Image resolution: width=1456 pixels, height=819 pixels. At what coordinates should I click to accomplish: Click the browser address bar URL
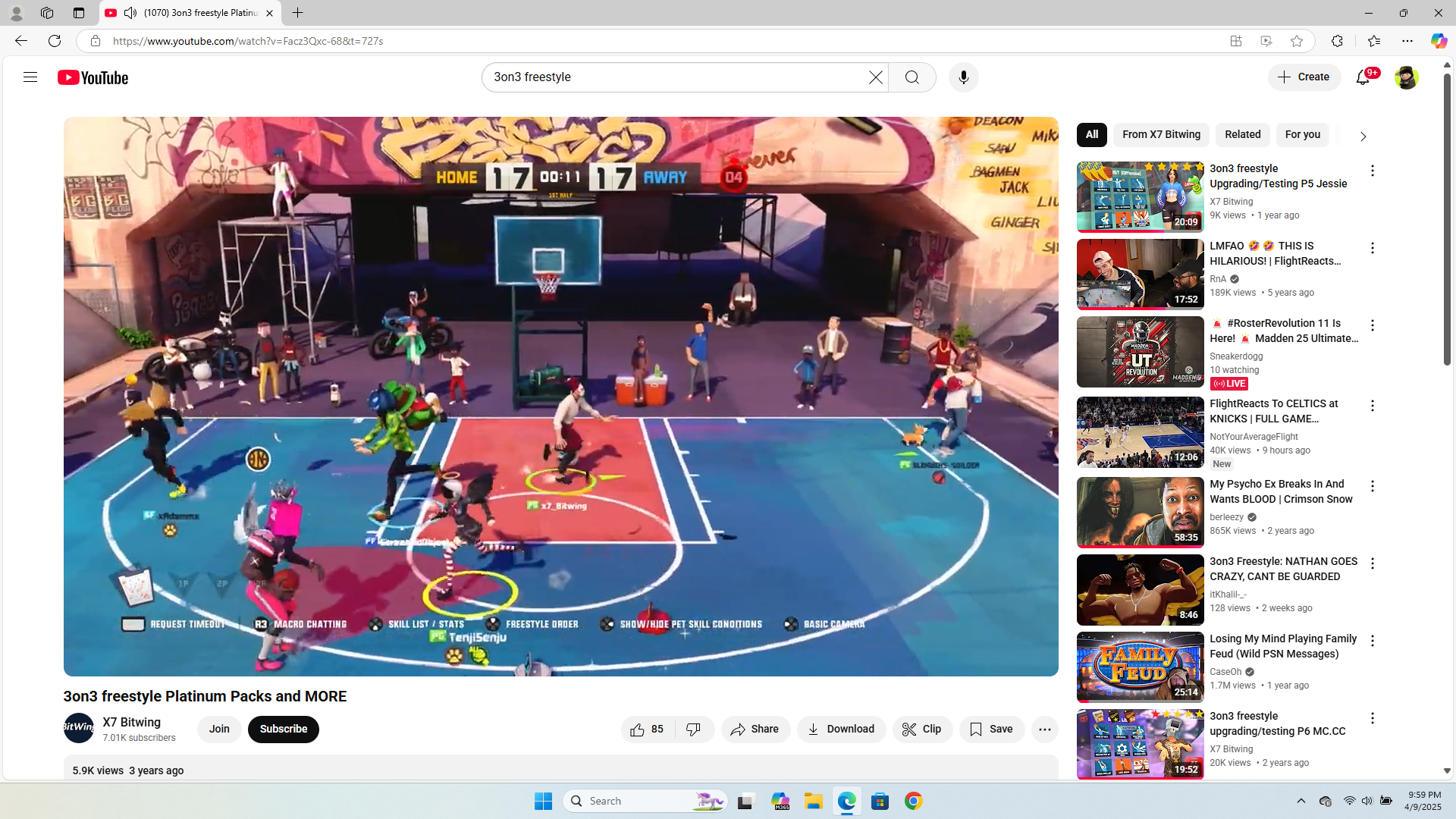[248, 41]
